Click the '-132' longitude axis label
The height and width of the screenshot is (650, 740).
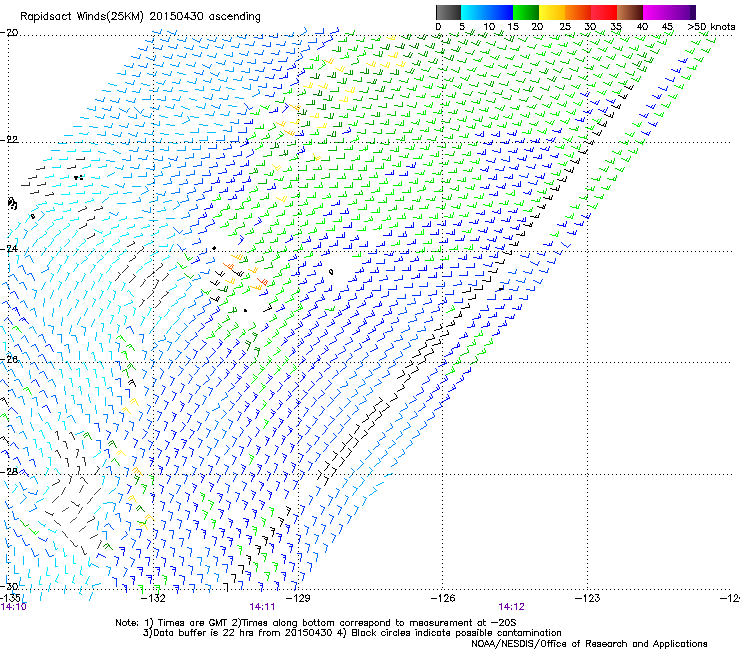[x=153, y=598]
